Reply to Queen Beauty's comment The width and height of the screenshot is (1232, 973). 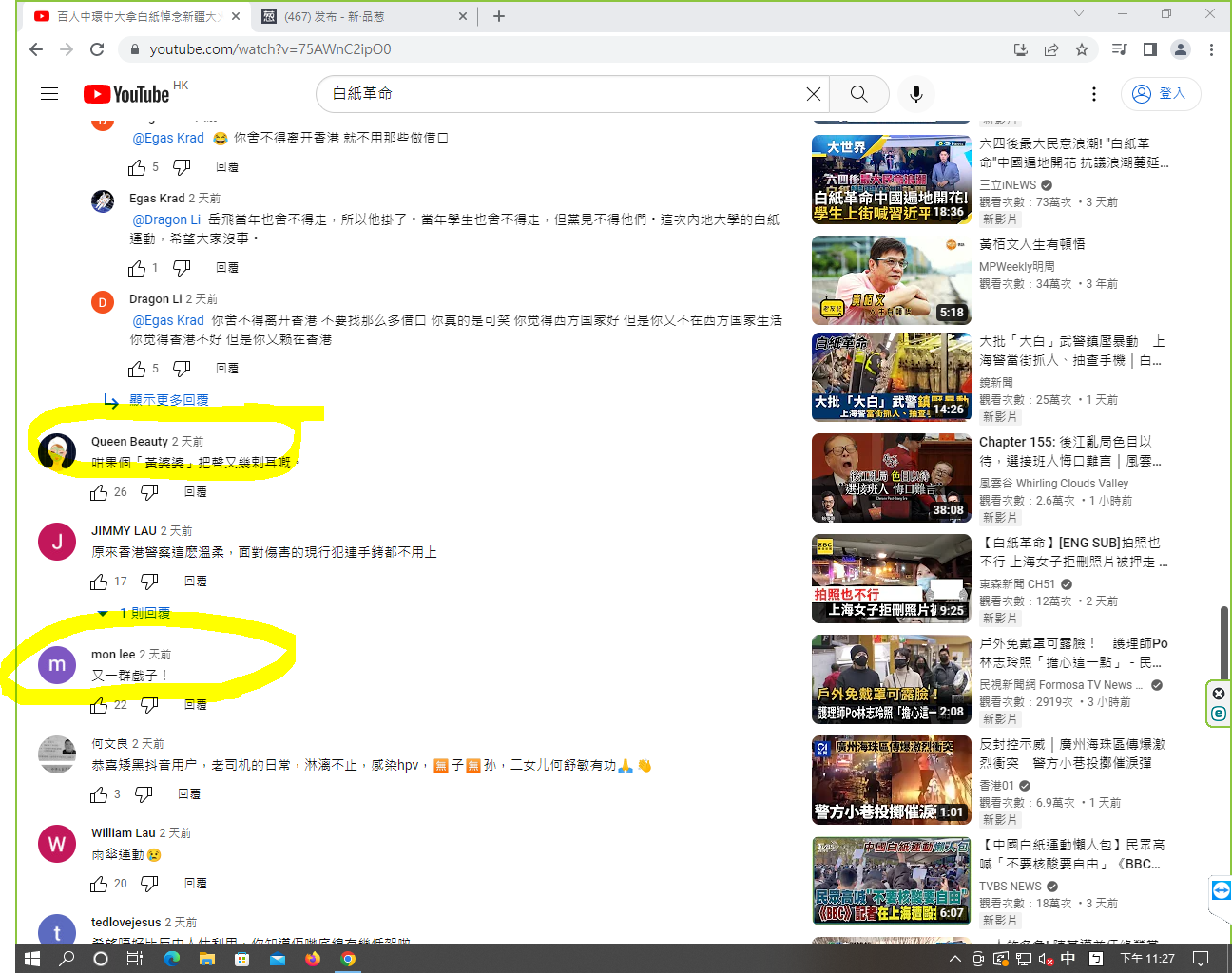click(196, 492)
